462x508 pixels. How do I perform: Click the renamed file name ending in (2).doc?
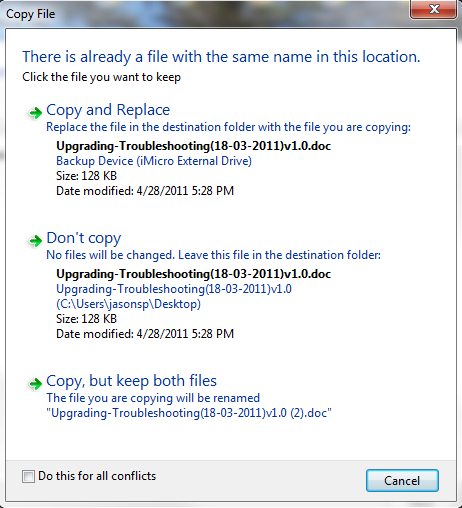(189, 413)
